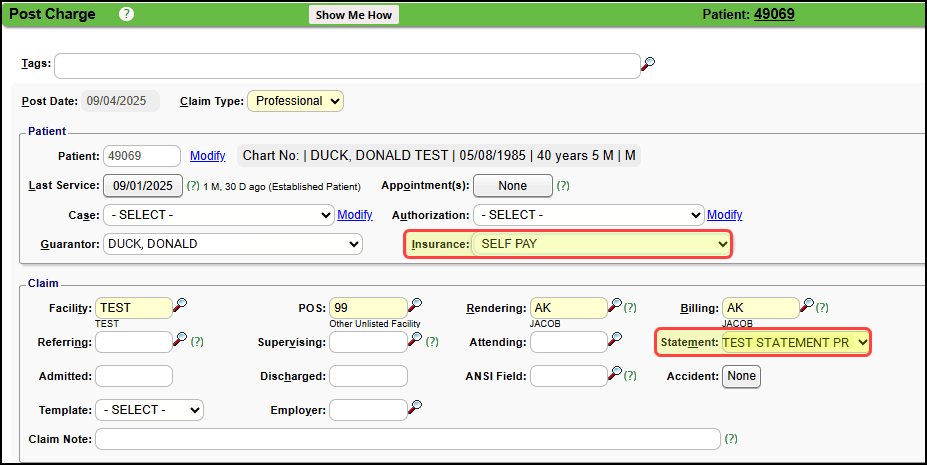Click the POS search magnifier icon
Image resolution: width=927 pixels, height=465 pixels.
click(414, 306)
